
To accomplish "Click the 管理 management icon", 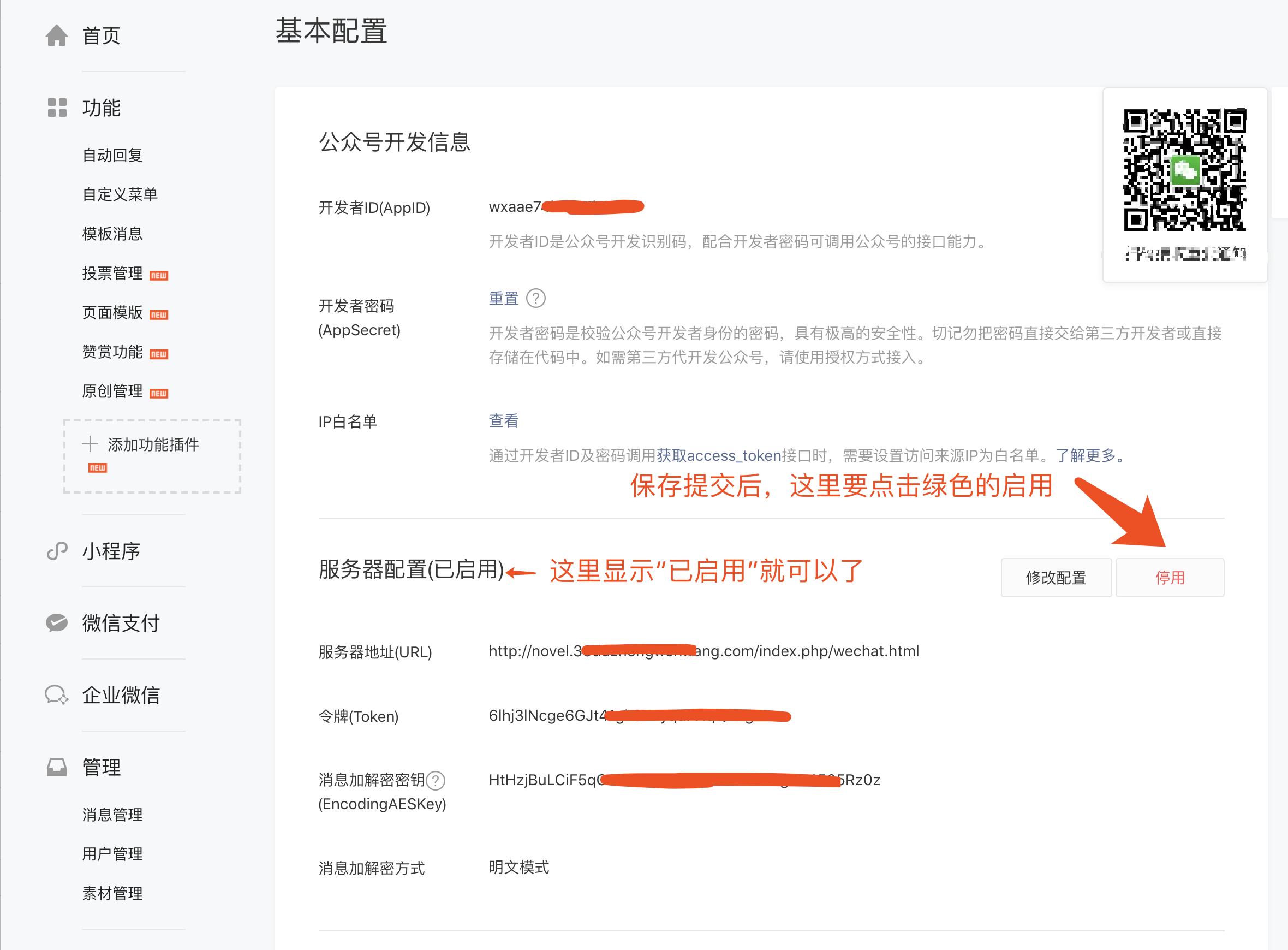I will [x=56, y=767].
